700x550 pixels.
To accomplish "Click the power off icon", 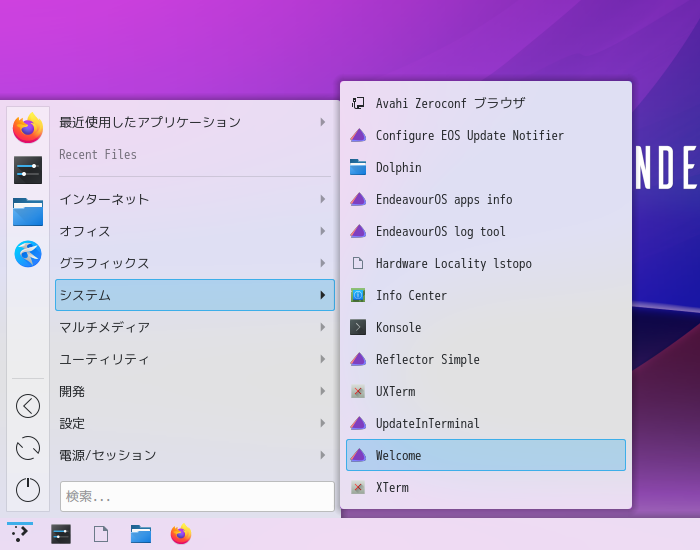I will 28,490.
